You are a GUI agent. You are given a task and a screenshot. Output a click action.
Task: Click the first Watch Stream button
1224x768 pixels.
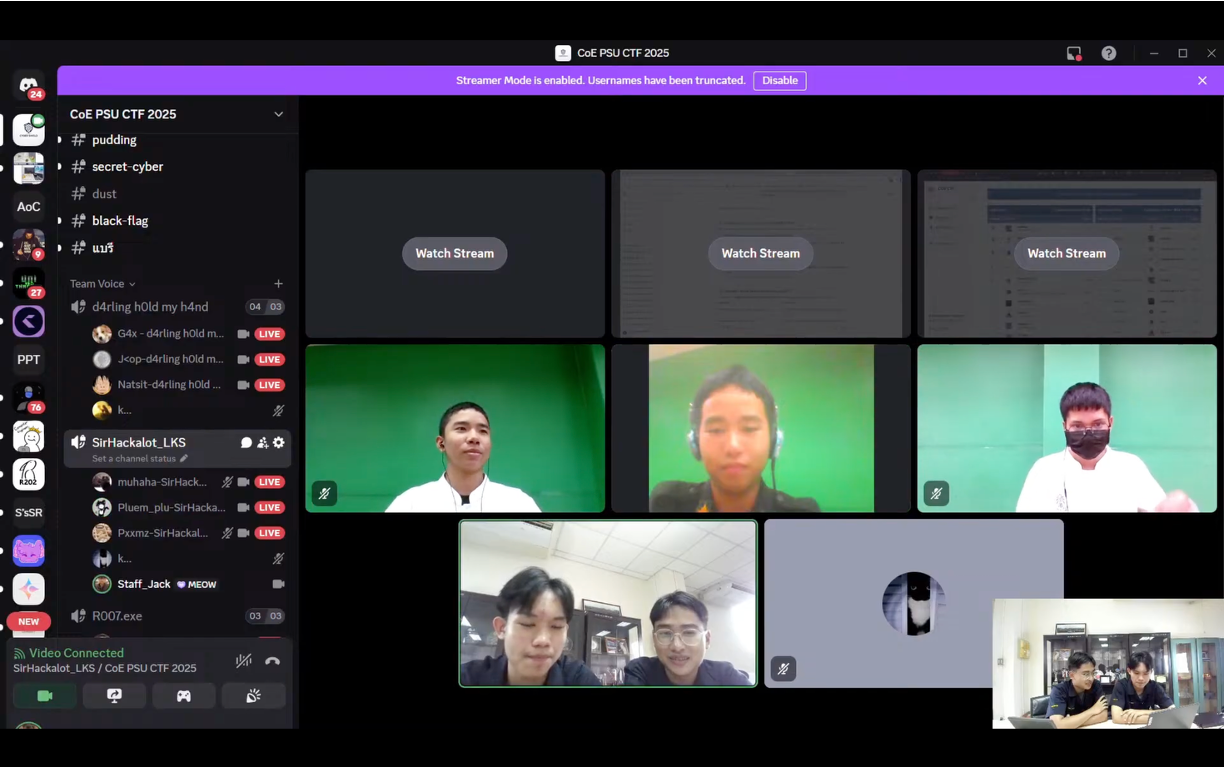[455, 253]
